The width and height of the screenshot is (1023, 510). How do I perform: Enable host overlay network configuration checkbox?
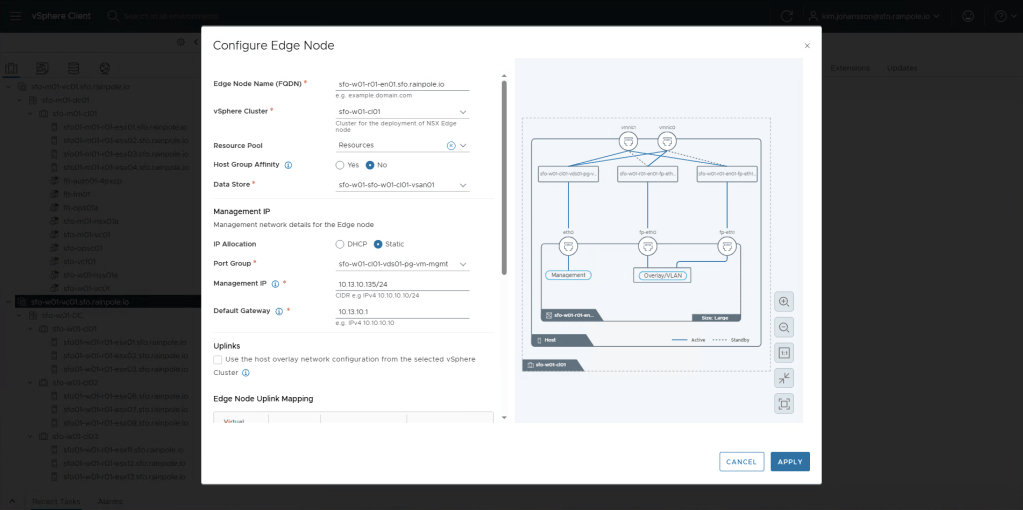(218, 359)
